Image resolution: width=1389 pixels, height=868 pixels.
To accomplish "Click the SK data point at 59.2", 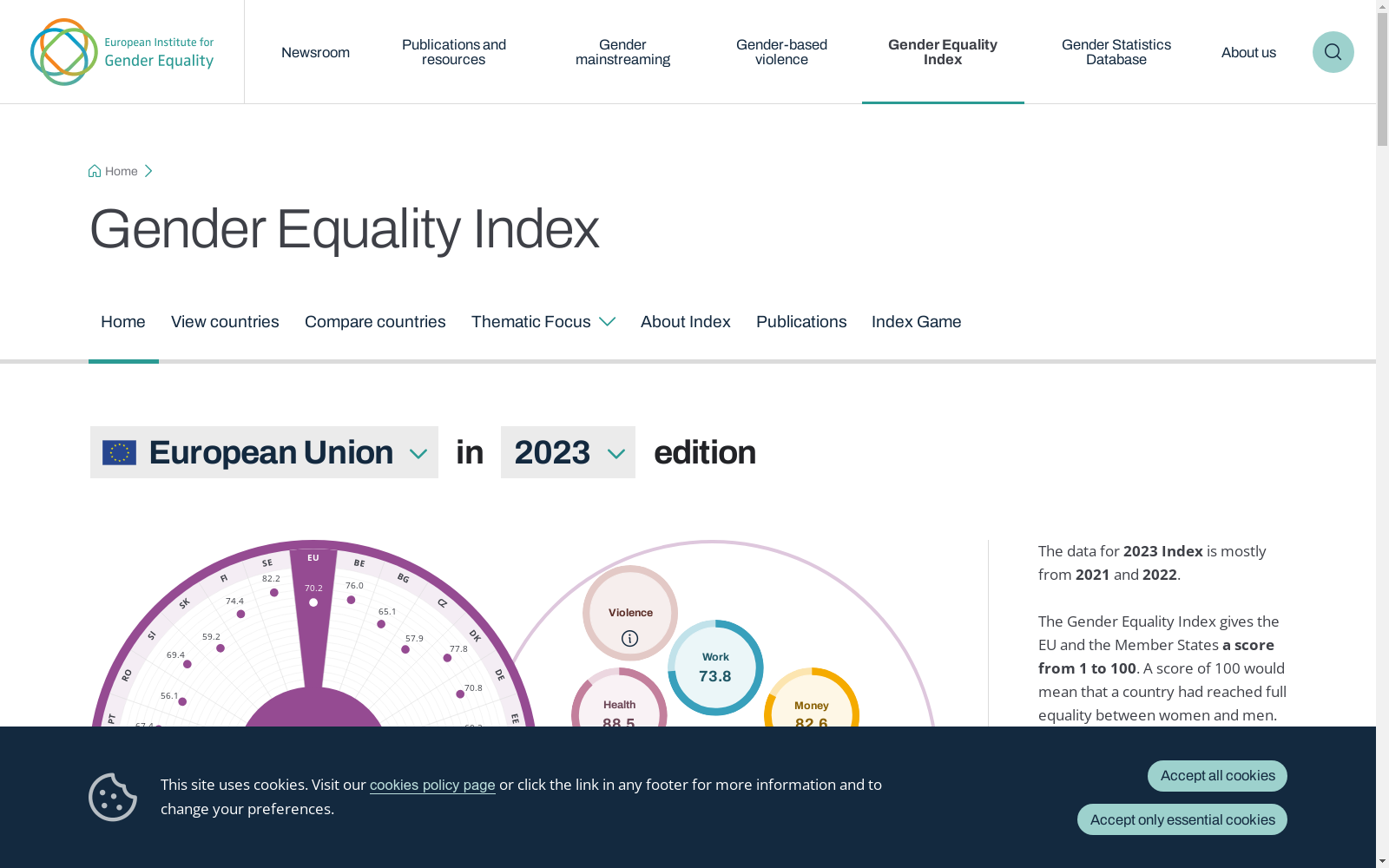I will [x=221, y=648].
